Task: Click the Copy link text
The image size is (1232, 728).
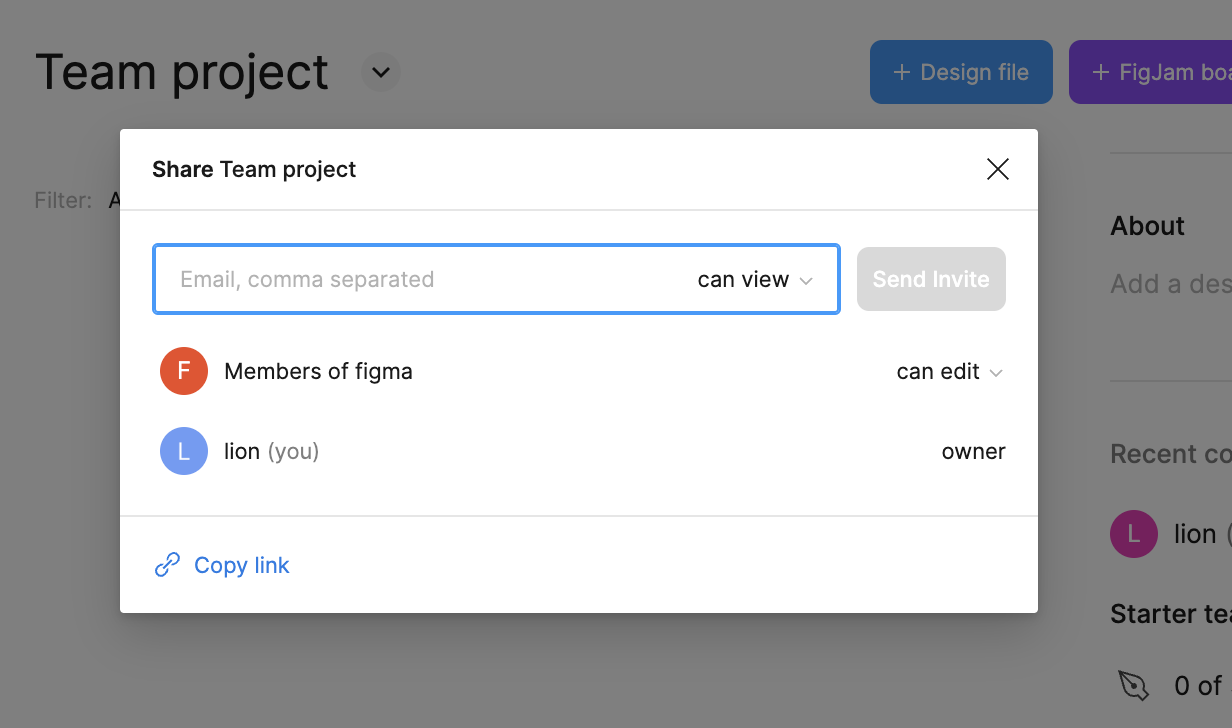Action: (x=241, y=565)
